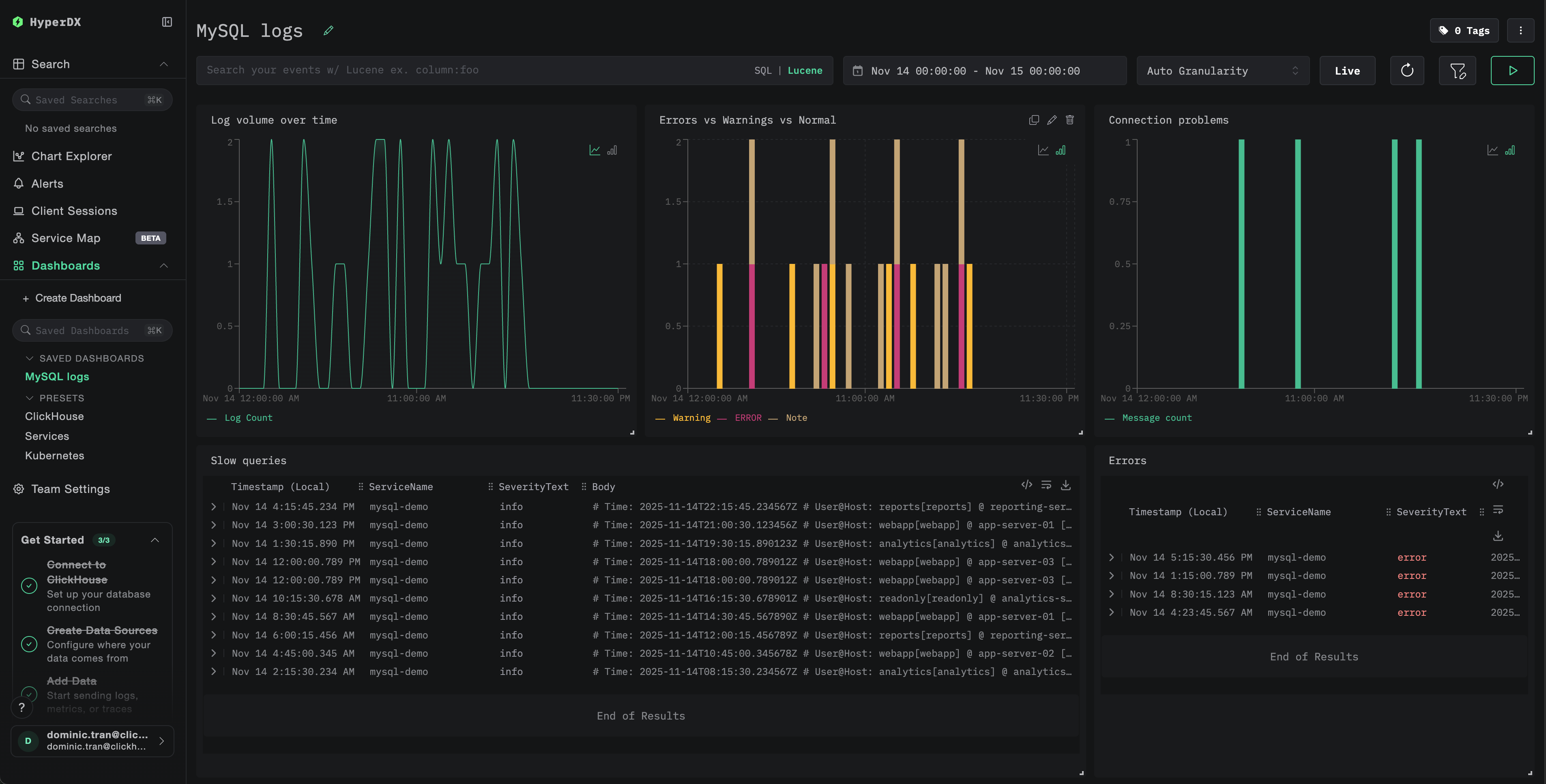The image size is (1546, 784).
Task: Click the pencil icon next to MySQL logs title
Action: 328,30
